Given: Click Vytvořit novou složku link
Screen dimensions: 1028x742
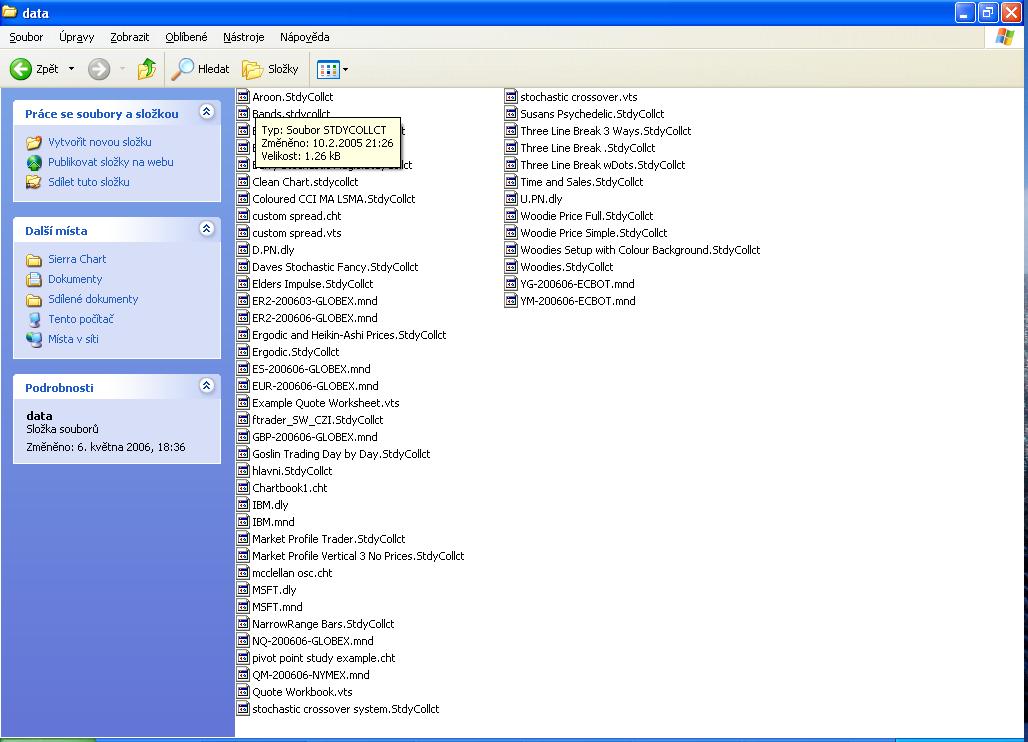Looking at the screenshot, I should pos(100,142).
